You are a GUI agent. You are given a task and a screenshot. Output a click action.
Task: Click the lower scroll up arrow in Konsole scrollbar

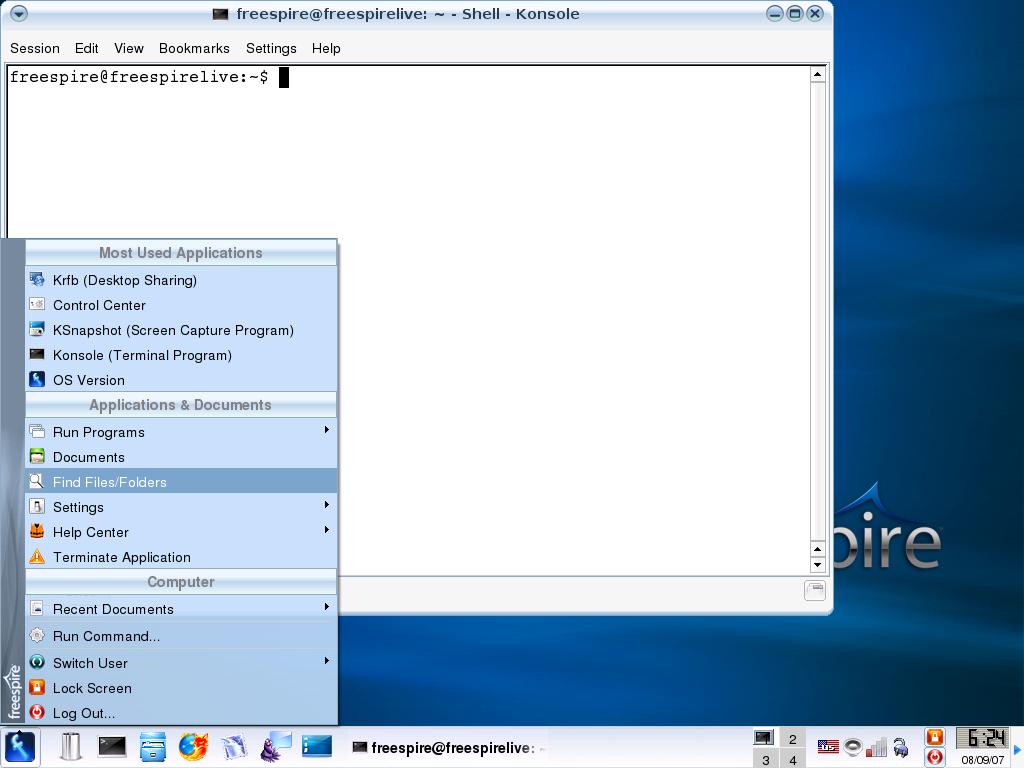coord(817,549)
